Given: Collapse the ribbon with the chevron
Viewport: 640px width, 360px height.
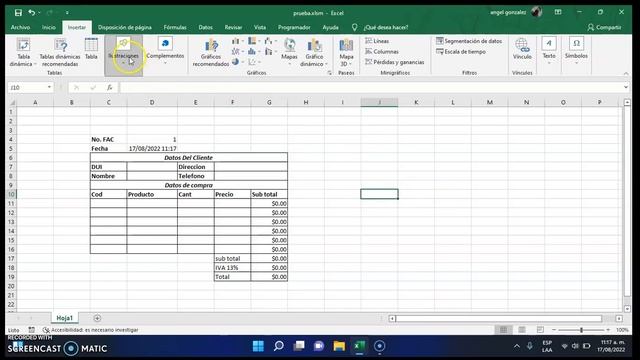Looking at the screenshot, I should pyautogui.click(x=626, y=73).
